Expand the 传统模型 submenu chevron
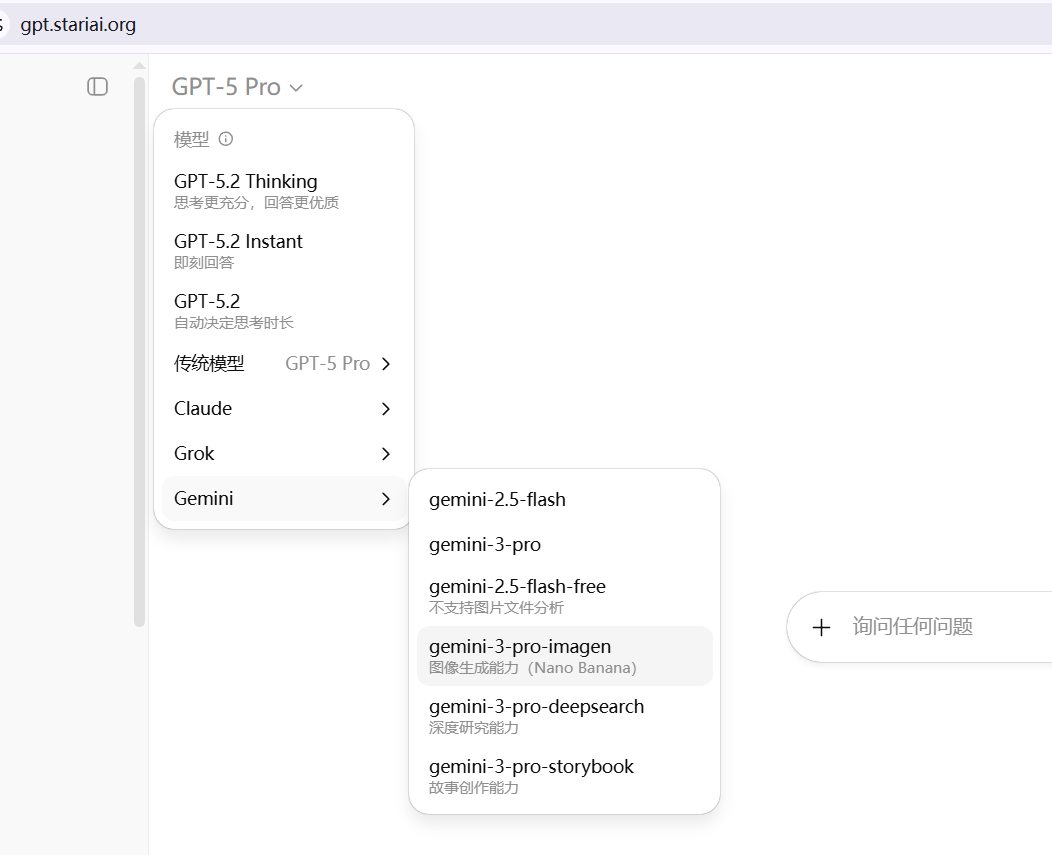The width and height of the screenshot is (1052, 855). pyautogui.click(x=386, y=364)
